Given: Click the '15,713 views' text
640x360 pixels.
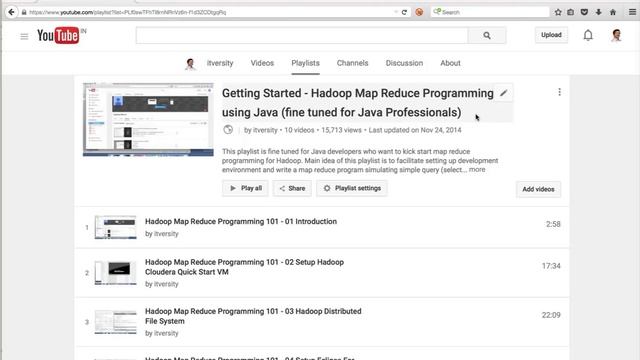Looking at the screenshot, I should (x=341, y=130).
